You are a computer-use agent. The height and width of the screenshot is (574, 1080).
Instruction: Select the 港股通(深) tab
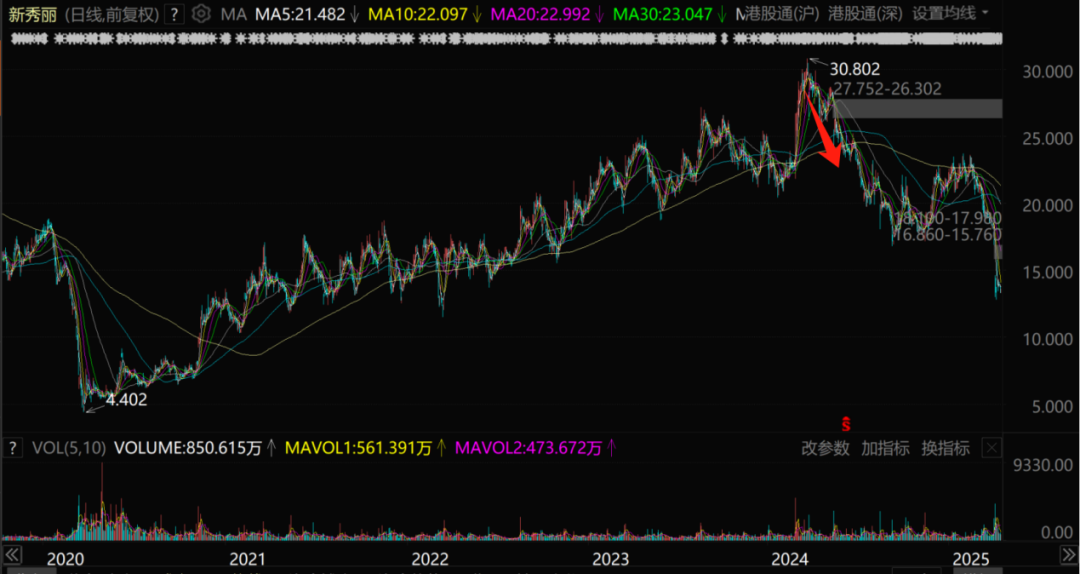tap(865, 14)
